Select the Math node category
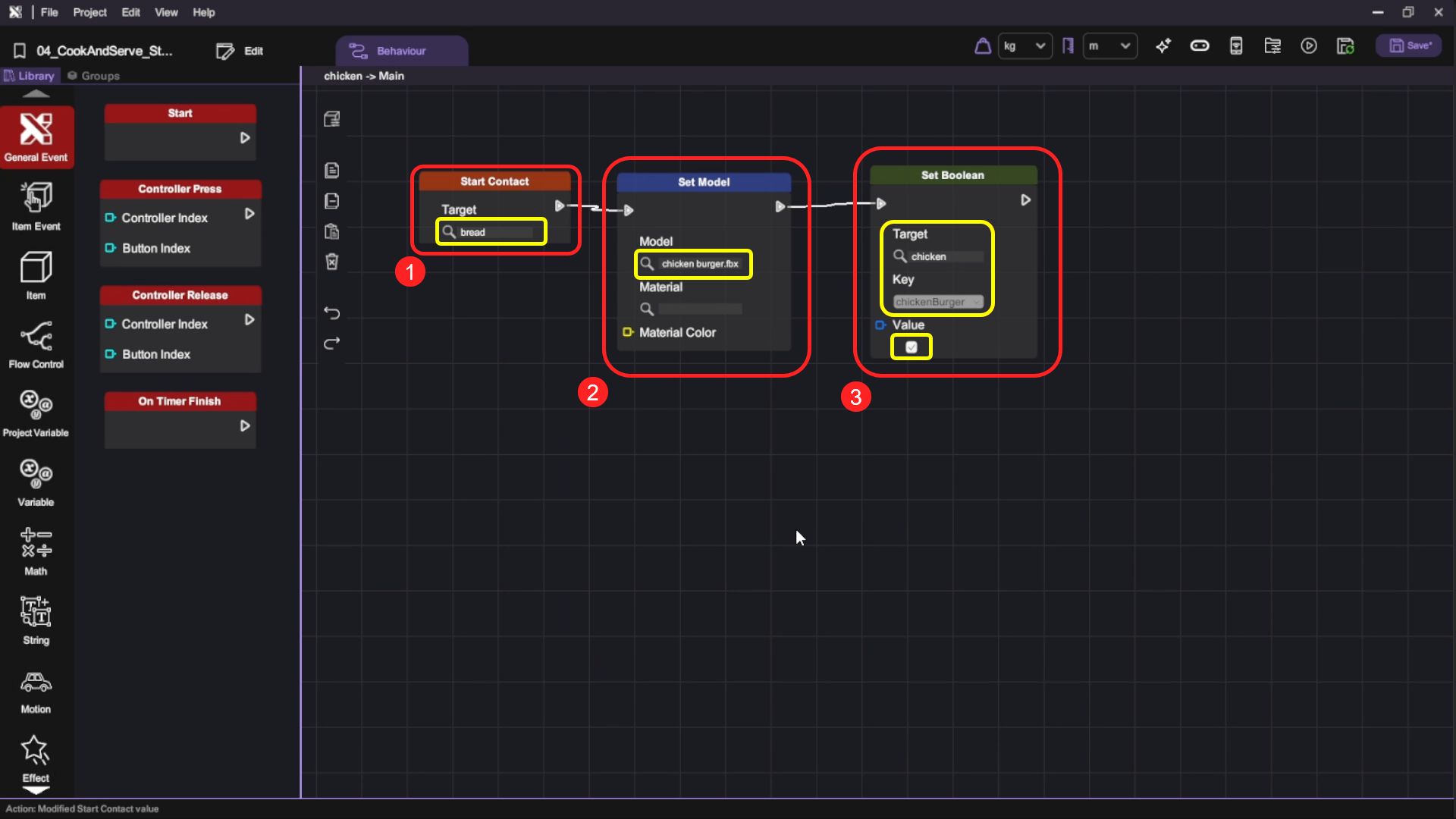Screen dimensions: 1456x819 pos(36,551)
